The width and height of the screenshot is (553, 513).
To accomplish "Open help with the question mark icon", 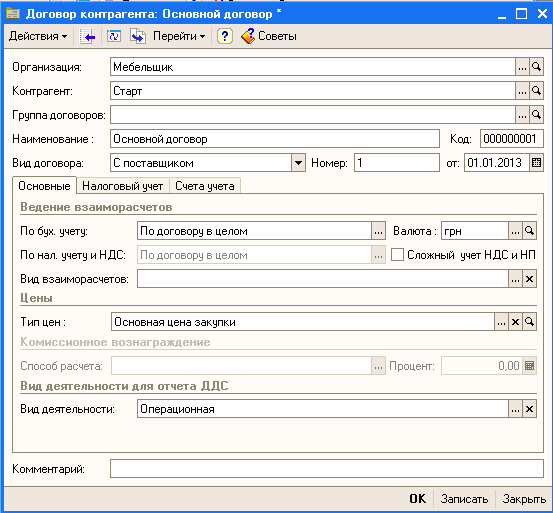I will pyautogui.click(x=225, y=36).
